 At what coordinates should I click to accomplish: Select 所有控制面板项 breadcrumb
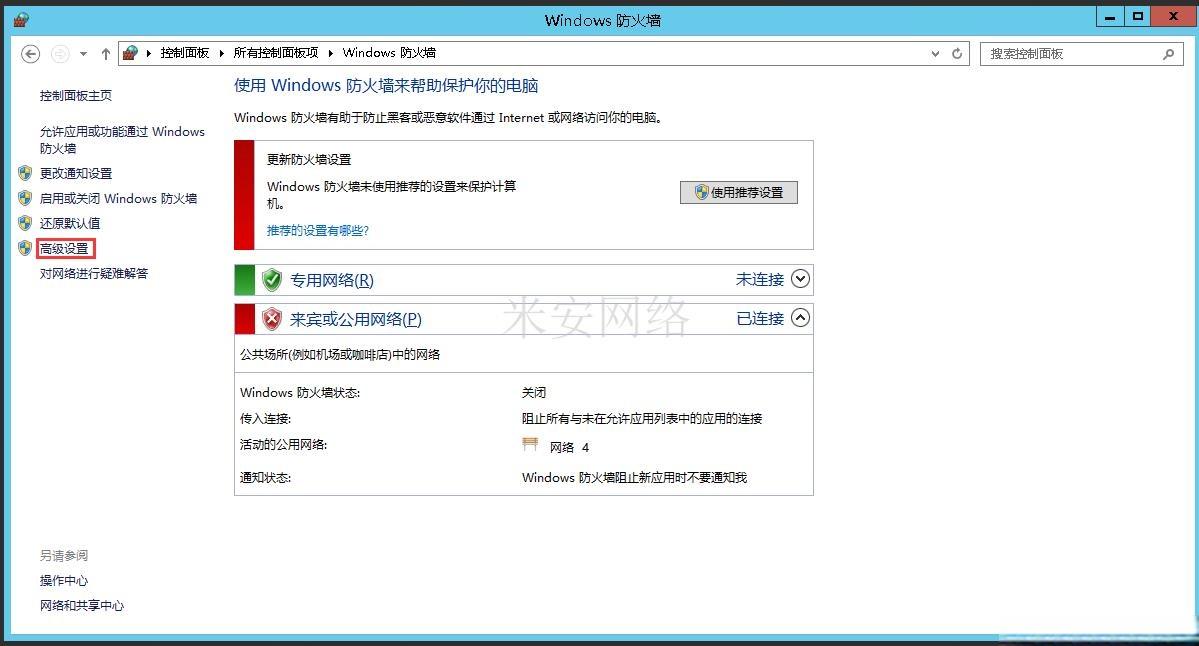pyautogui.click(x=275, y=53)
